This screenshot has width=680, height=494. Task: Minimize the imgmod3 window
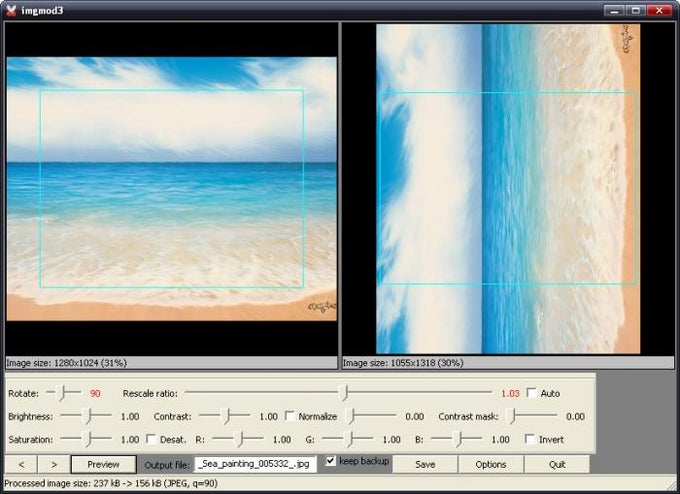point(615,10)
